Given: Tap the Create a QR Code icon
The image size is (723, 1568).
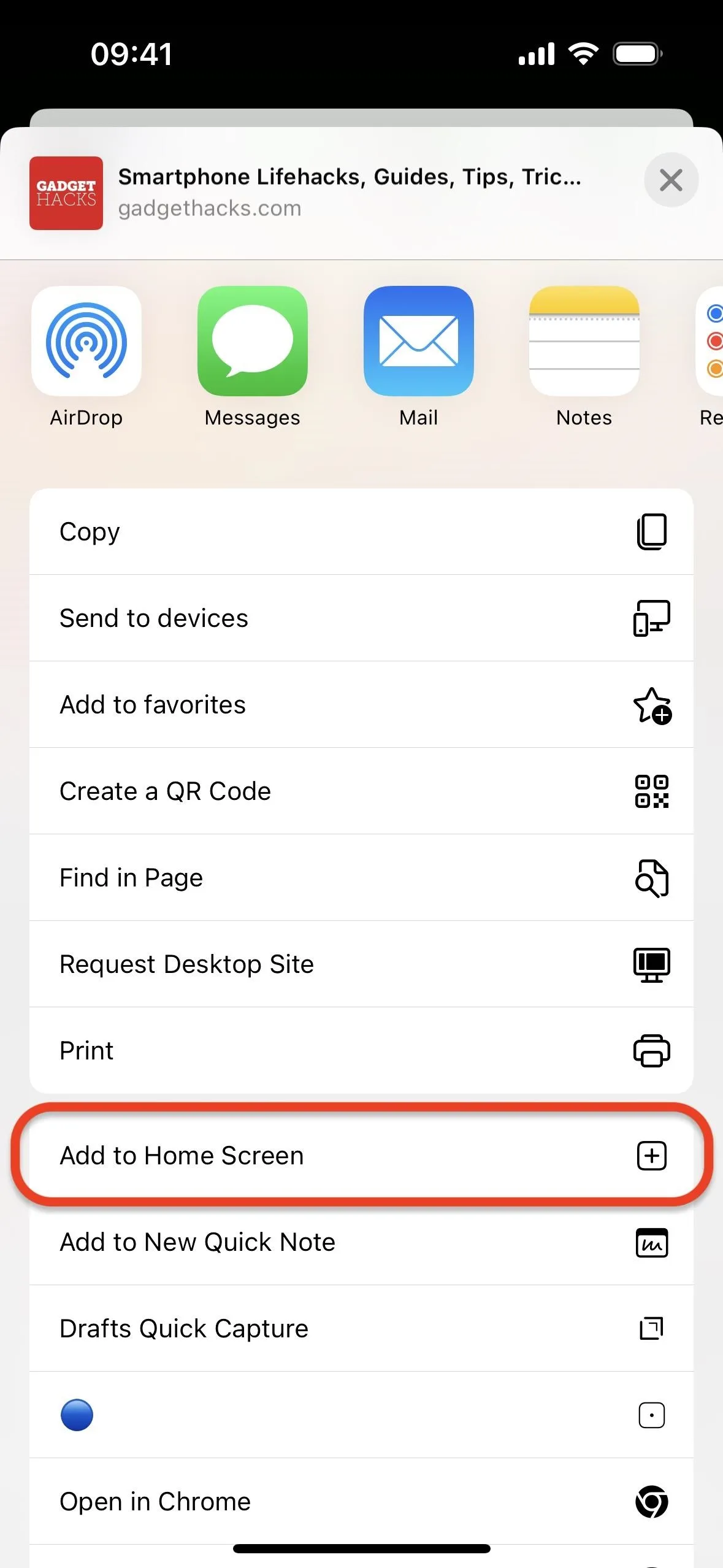Looking at the screenshot, I should click(x=652, y=791).
